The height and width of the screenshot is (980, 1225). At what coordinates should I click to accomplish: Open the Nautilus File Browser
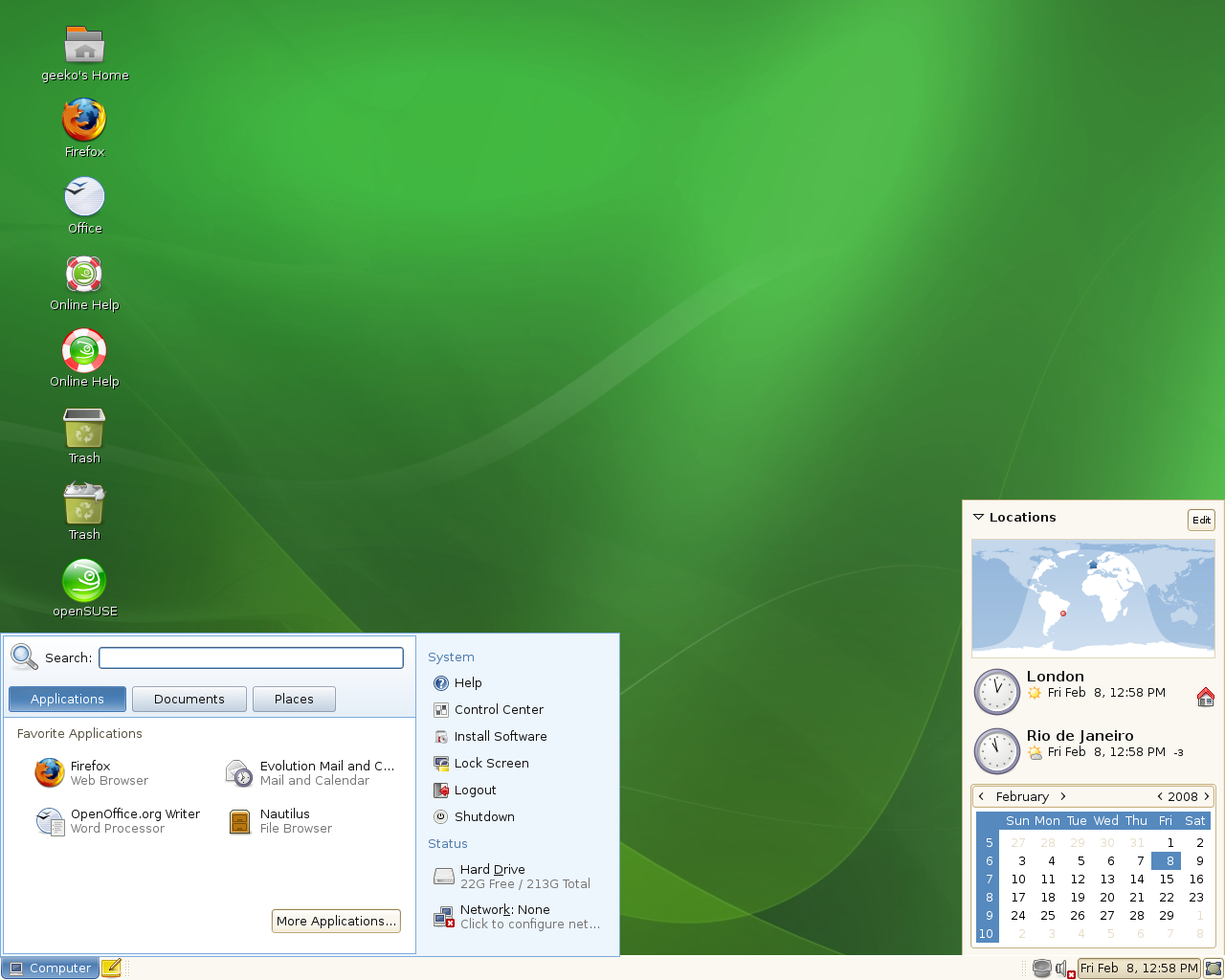287,820
